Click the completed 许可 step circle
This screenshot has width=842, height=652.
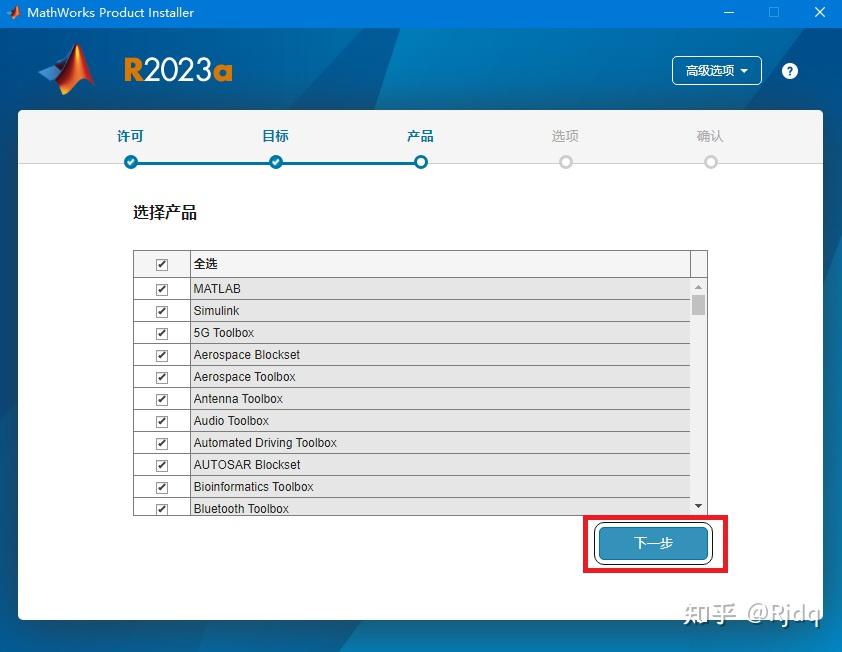130,161
